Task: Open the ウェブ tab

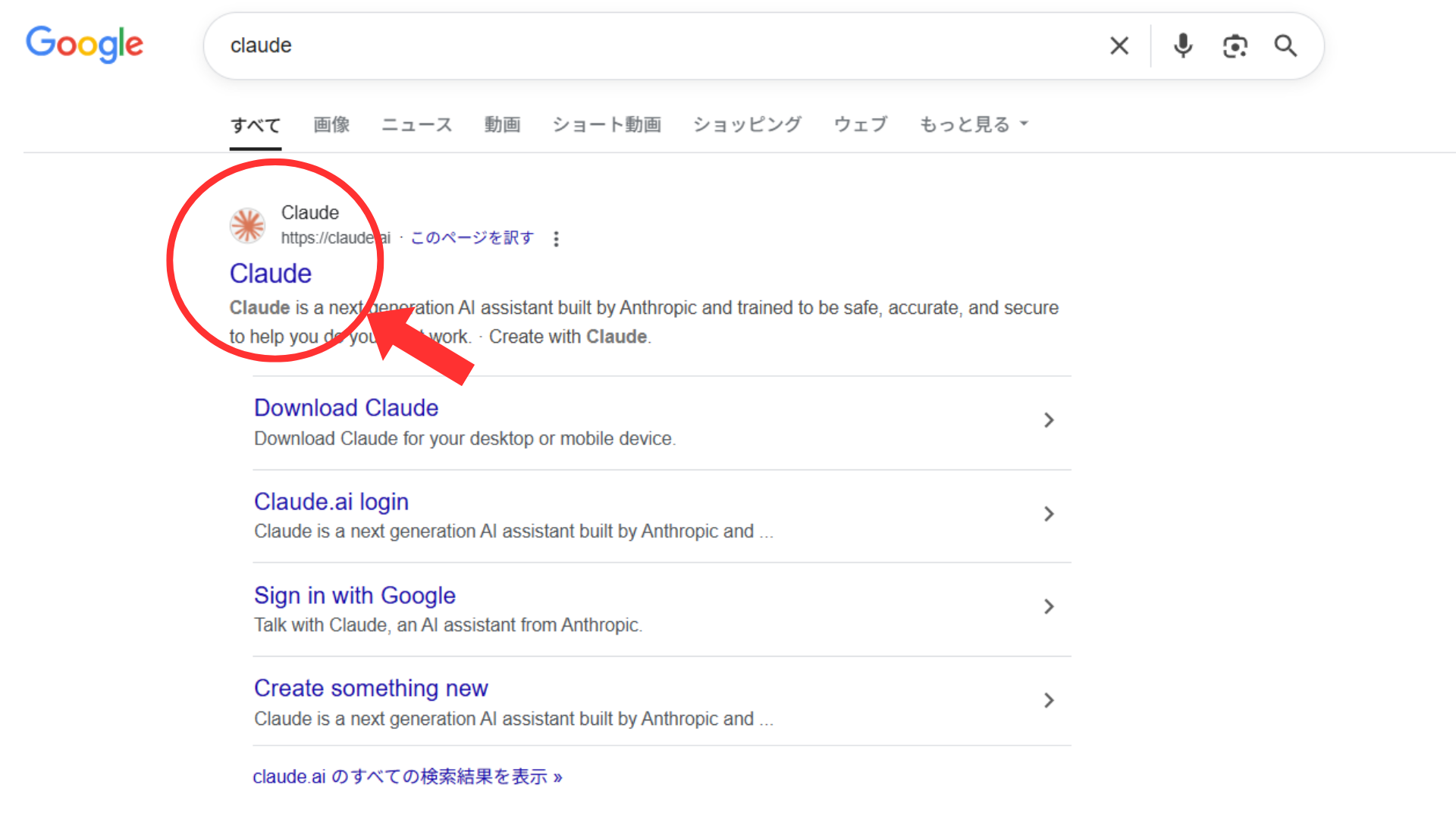Action: point(861,124)
